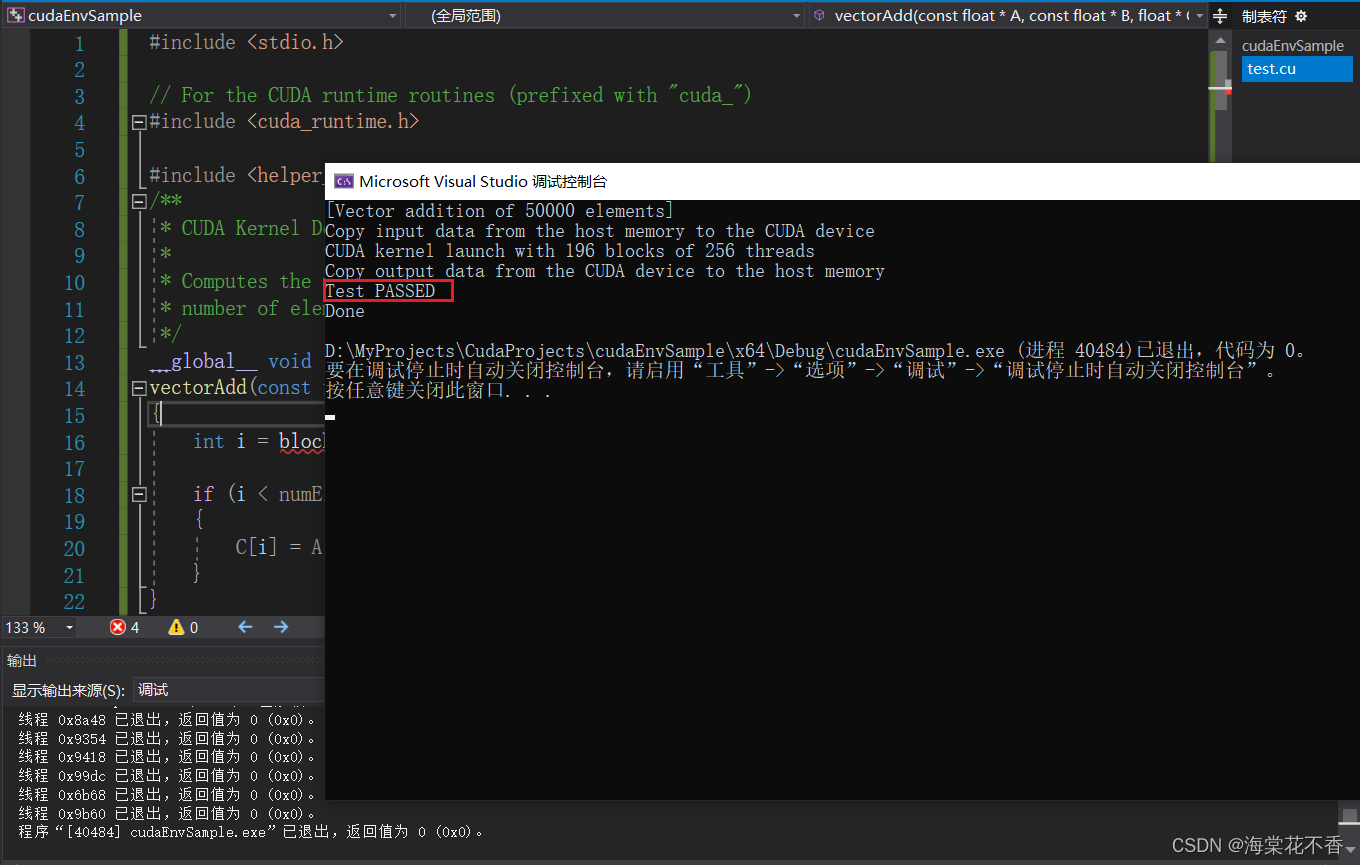
Task: Click the yellow warning count icon
Action: (x=176, y=627)
